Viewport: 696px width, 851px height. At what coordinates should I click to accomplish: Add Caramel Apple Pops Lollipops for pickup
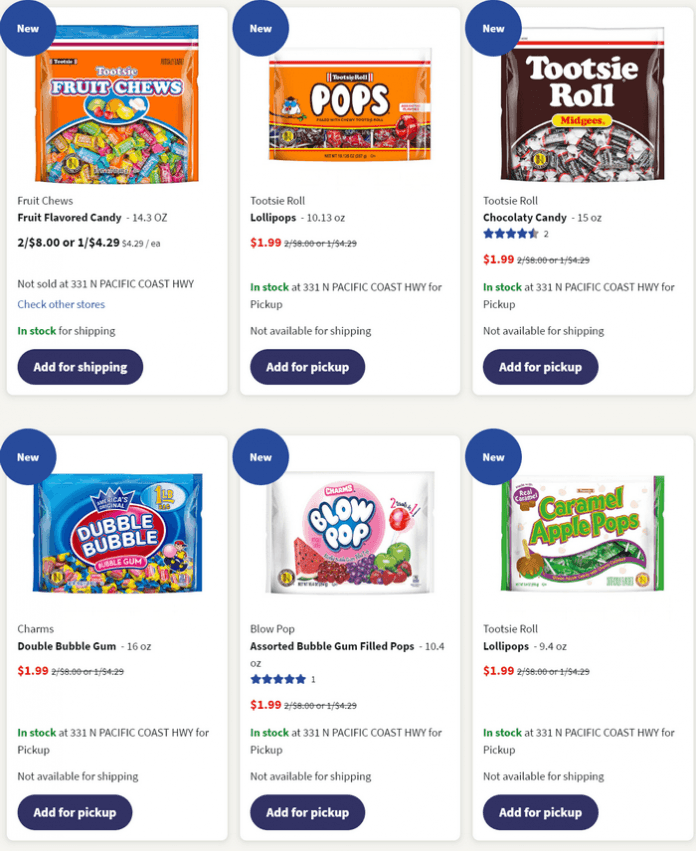pyautogui.click(x=540, y=812)
